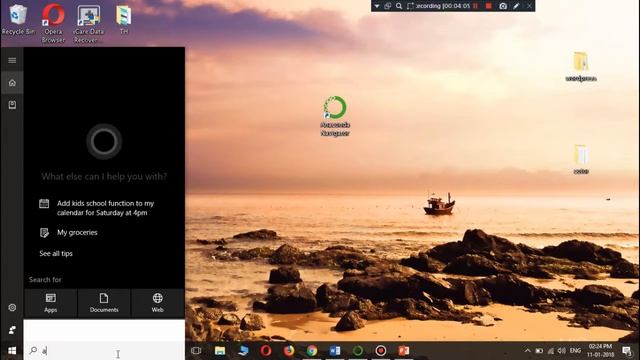This screenshot has height=360, width=640.
Task: Check the battery status icon
Action: (x=539, y=351)
